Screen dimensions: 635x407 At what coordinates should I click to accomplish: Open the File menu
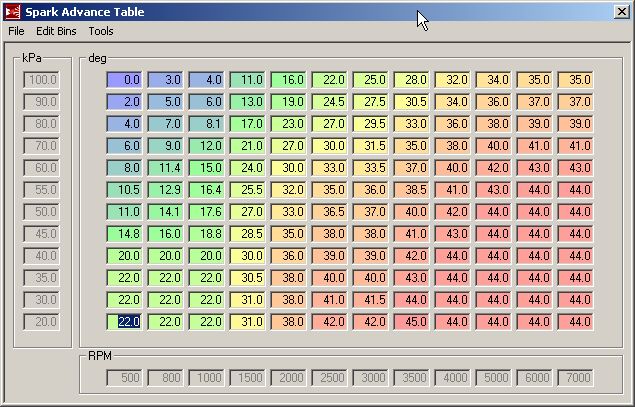click(x=16, y=31)
